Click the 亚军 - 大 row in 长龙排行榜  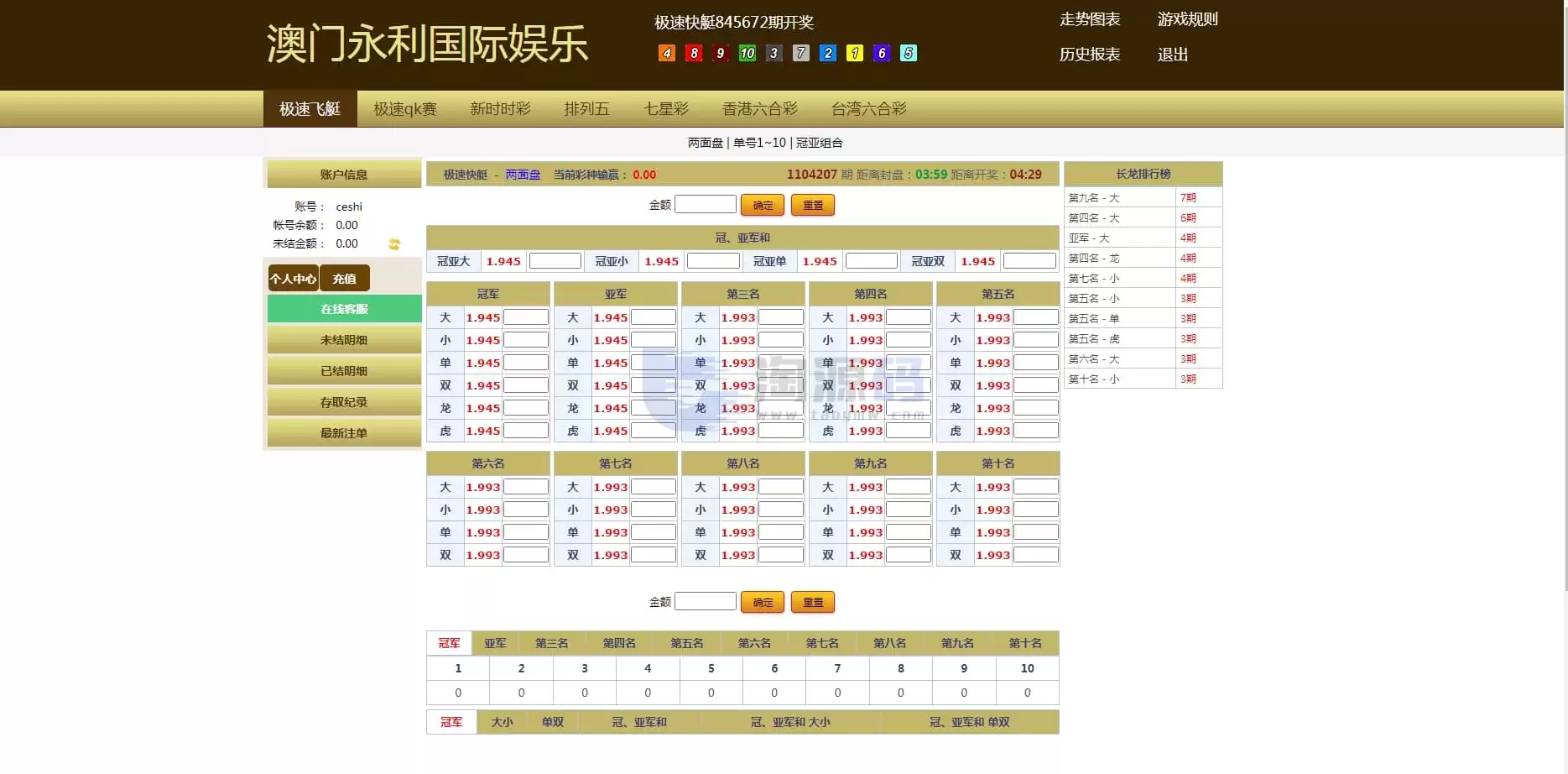point(1143,238)
